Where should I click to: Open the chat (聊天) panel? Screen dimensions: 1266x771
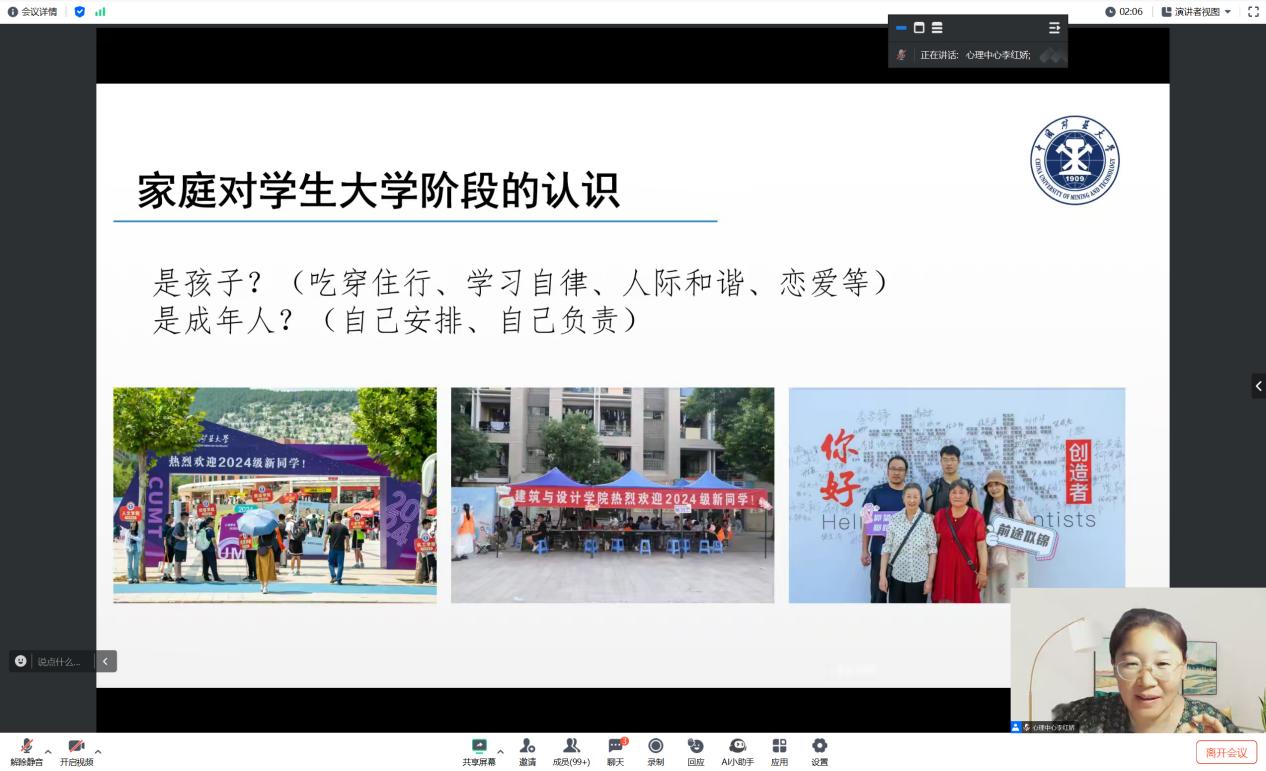(616, 750)
